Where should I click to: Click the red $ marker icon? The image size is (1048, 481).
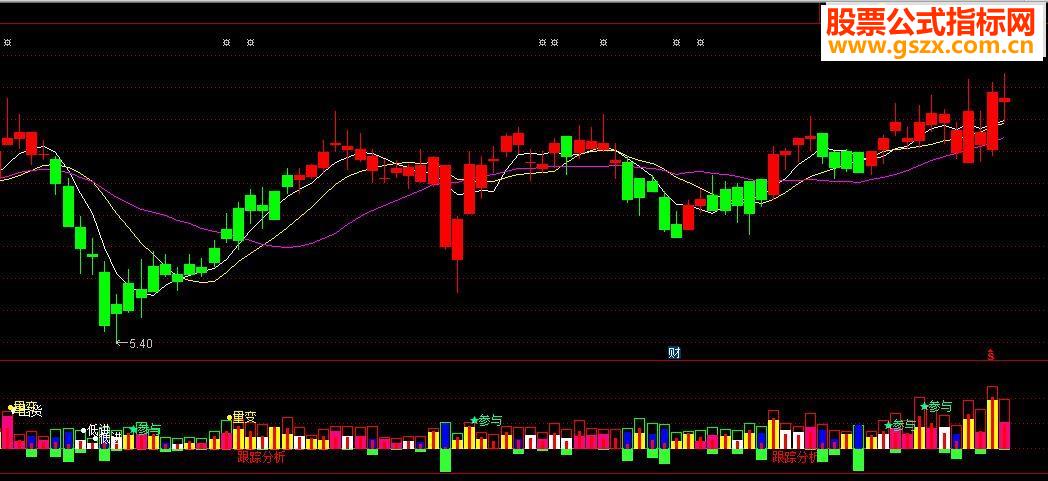coord(991,353)
